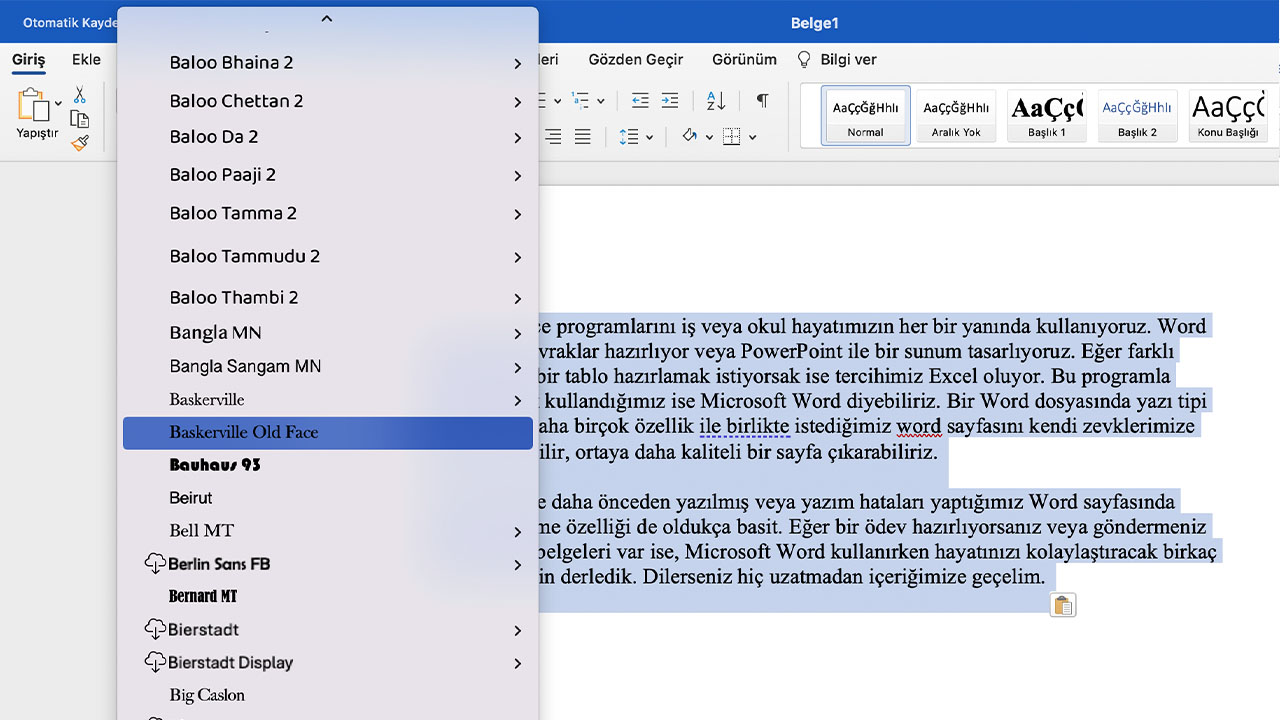The image size is (1280, 720).
Task: Apply the Başlık 1 style
Action: pyautogui.click(x=1046, y=114)
